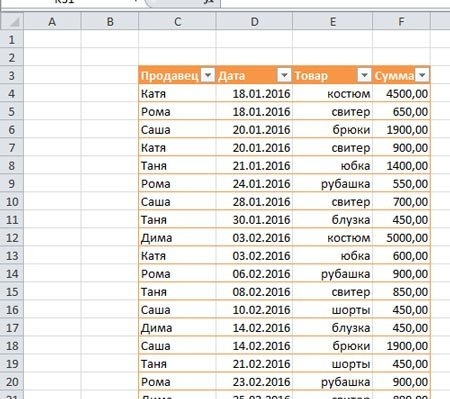
Task: Click the 5000,00 amount cell
Action: (x=401, y=238)
